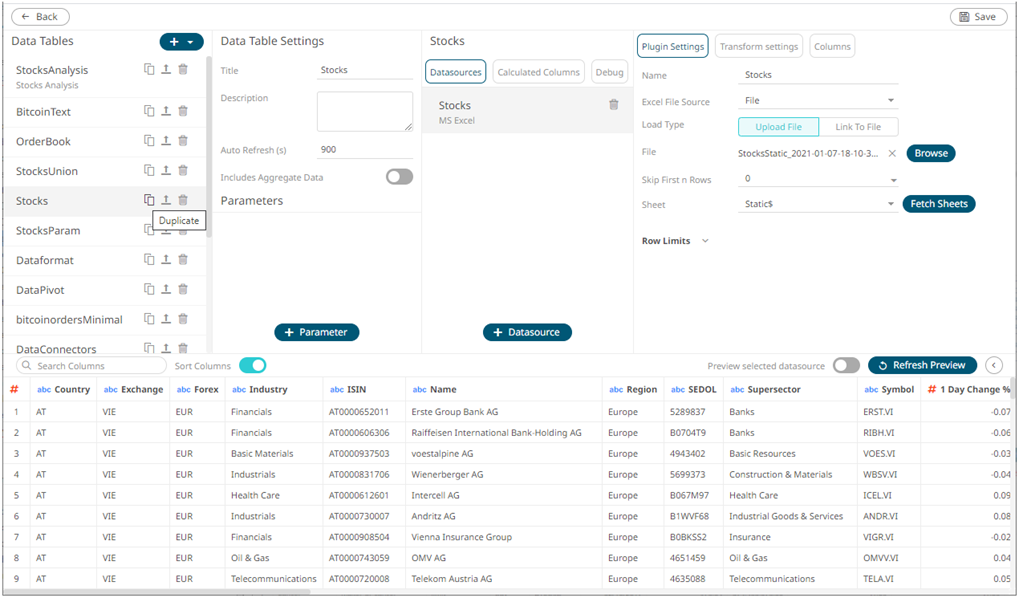1019x598 pixels.
Task: Turn off Sort Columns switch
Action: 252,365
